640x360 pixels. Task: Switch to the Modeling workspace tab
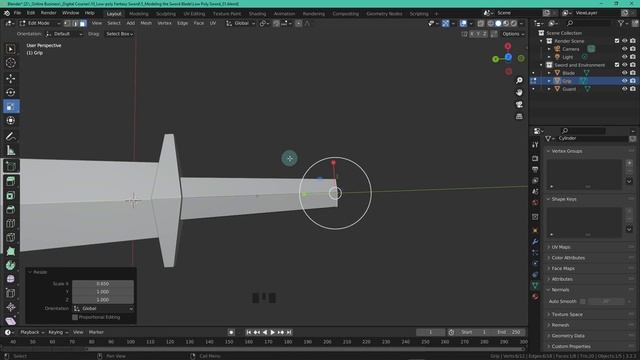(139, 13)
